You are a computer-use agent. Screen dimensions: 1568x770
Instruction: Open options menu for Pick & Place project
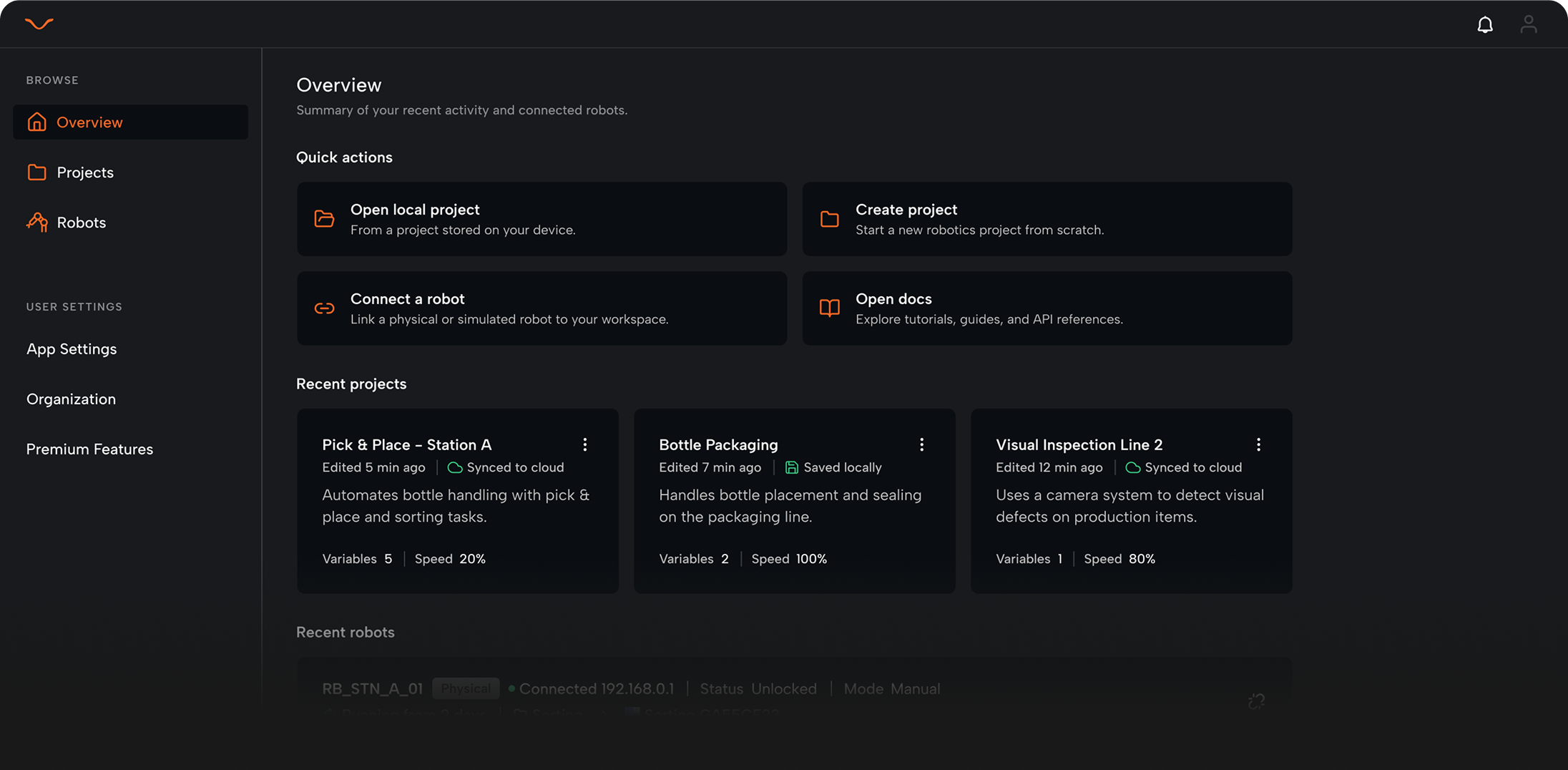584,445
